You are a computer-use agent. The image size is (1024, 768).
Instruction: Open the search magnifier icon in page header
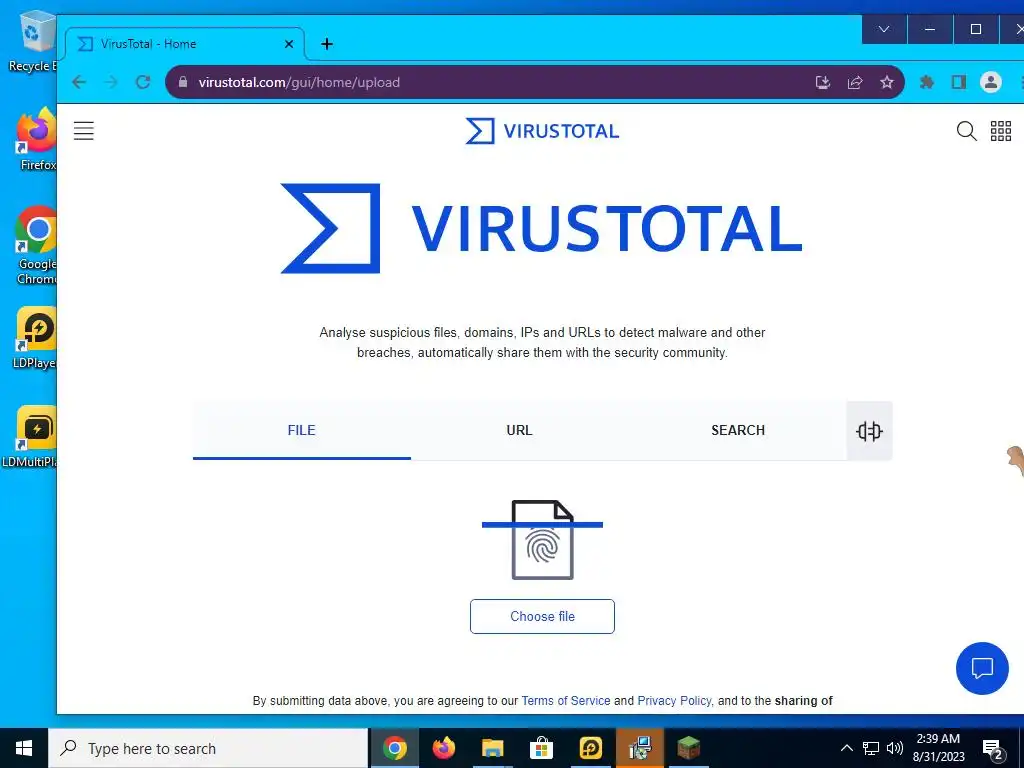[967, 131]
